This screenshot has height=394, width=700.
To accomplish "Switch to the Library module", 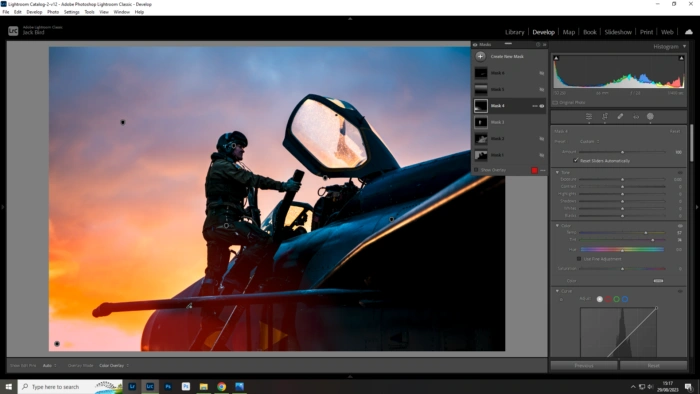I will (514, 32).
